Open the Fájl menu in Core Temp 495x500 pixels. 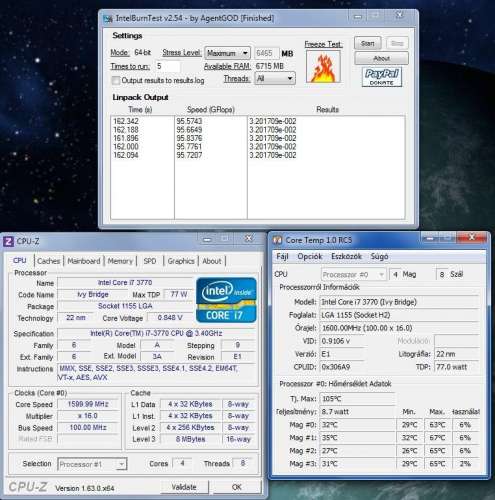coord(282,256)
